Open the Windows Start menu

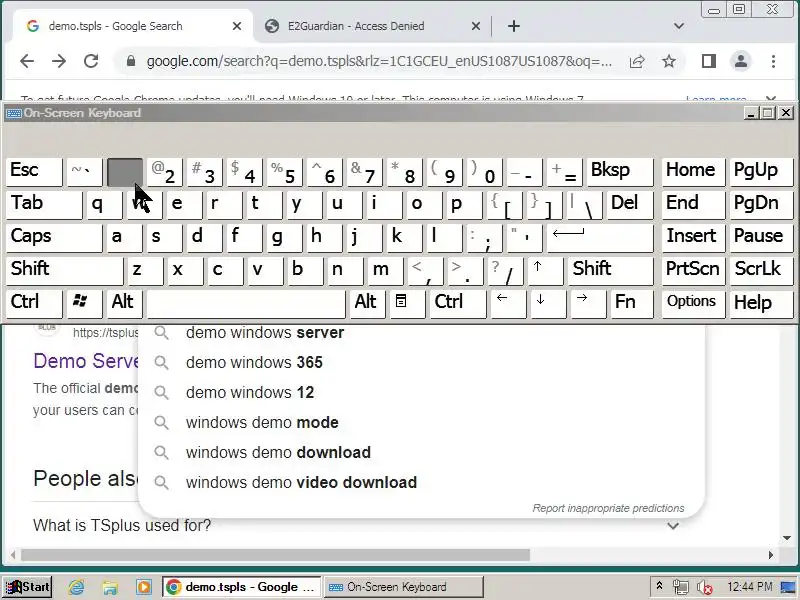[x=27, y=587]
